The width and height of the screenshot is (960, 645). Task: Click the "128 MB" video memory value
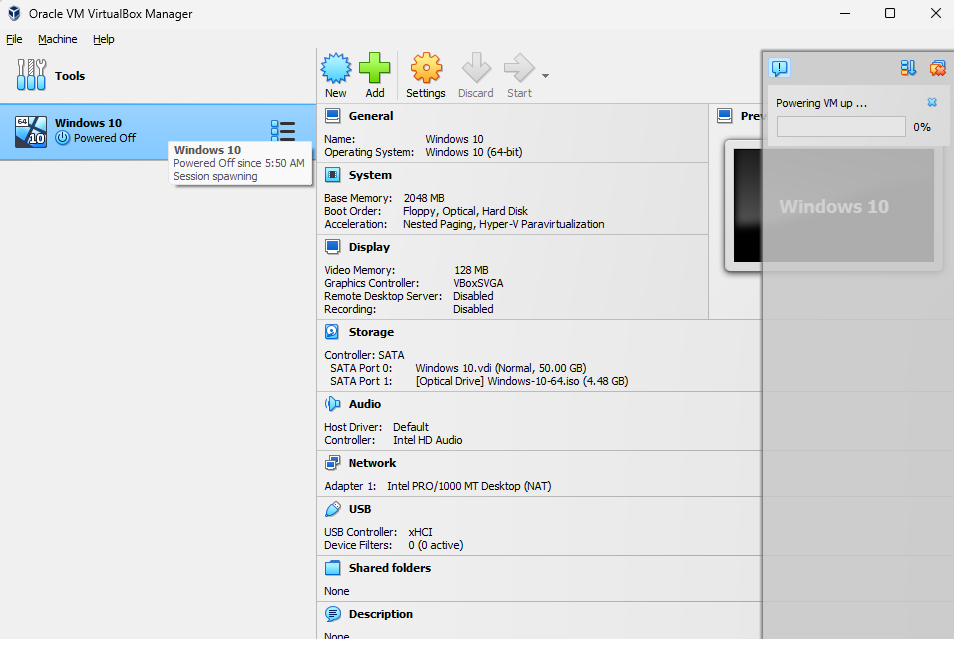471,270
